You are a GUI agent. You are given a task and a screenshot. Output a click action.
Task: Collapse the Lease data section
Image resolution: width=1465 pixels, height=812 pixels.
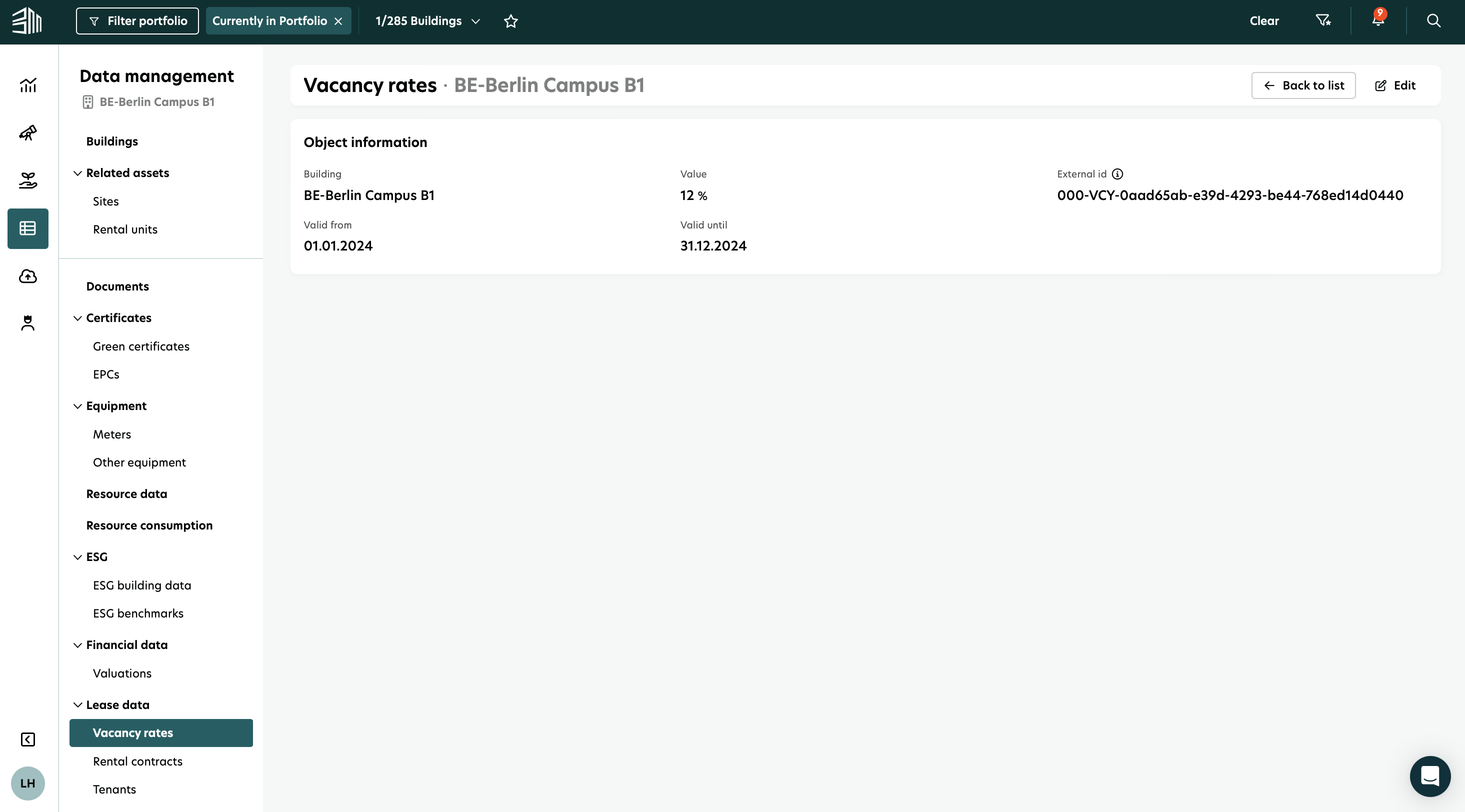click(78, 704)
